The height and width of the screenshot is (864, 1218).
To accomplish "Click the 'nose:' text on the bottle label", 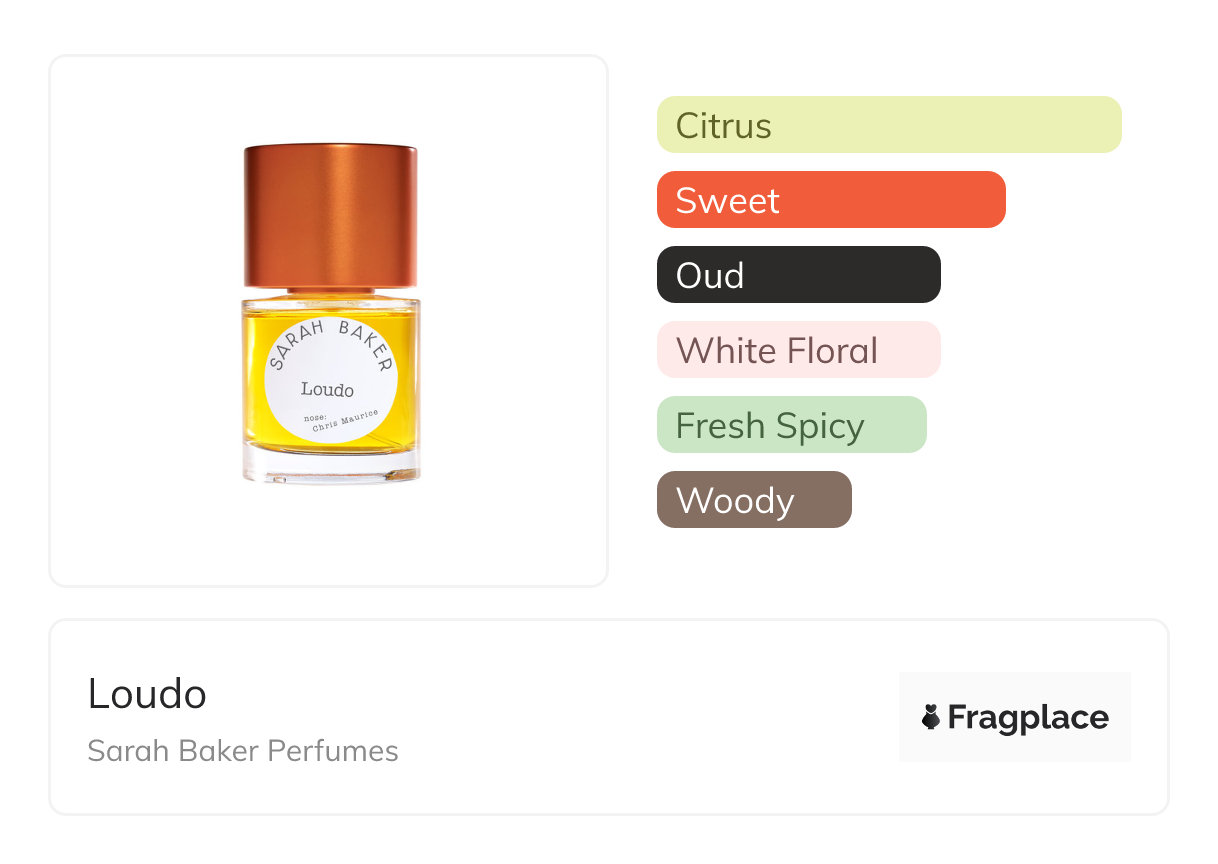I will click(314, 416).
